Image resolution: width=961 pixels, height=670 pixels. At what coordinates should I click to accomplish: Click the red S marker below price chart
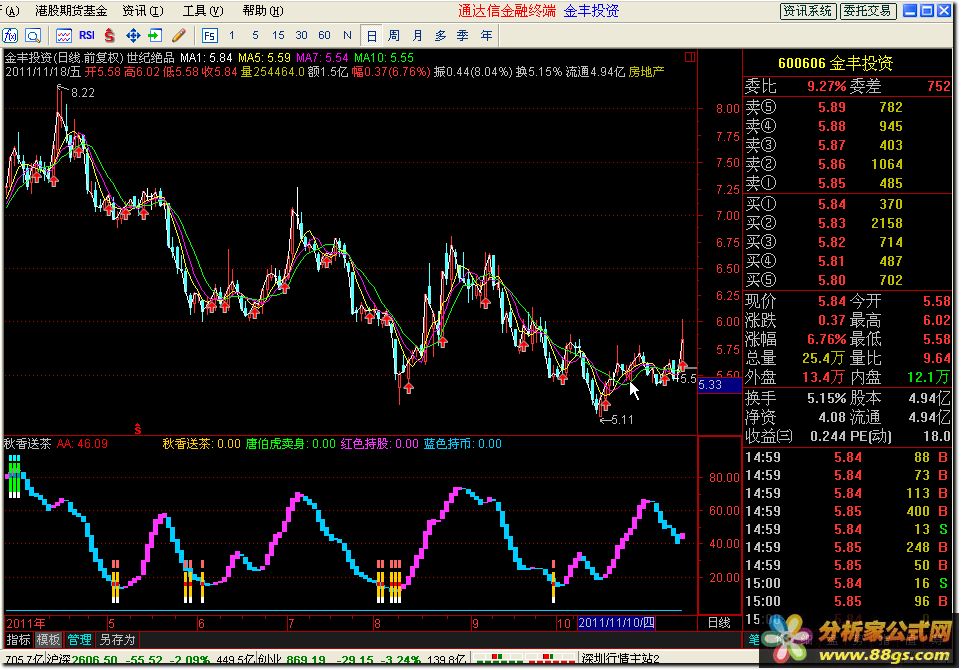pyautogui.click(x=138, y=428)
